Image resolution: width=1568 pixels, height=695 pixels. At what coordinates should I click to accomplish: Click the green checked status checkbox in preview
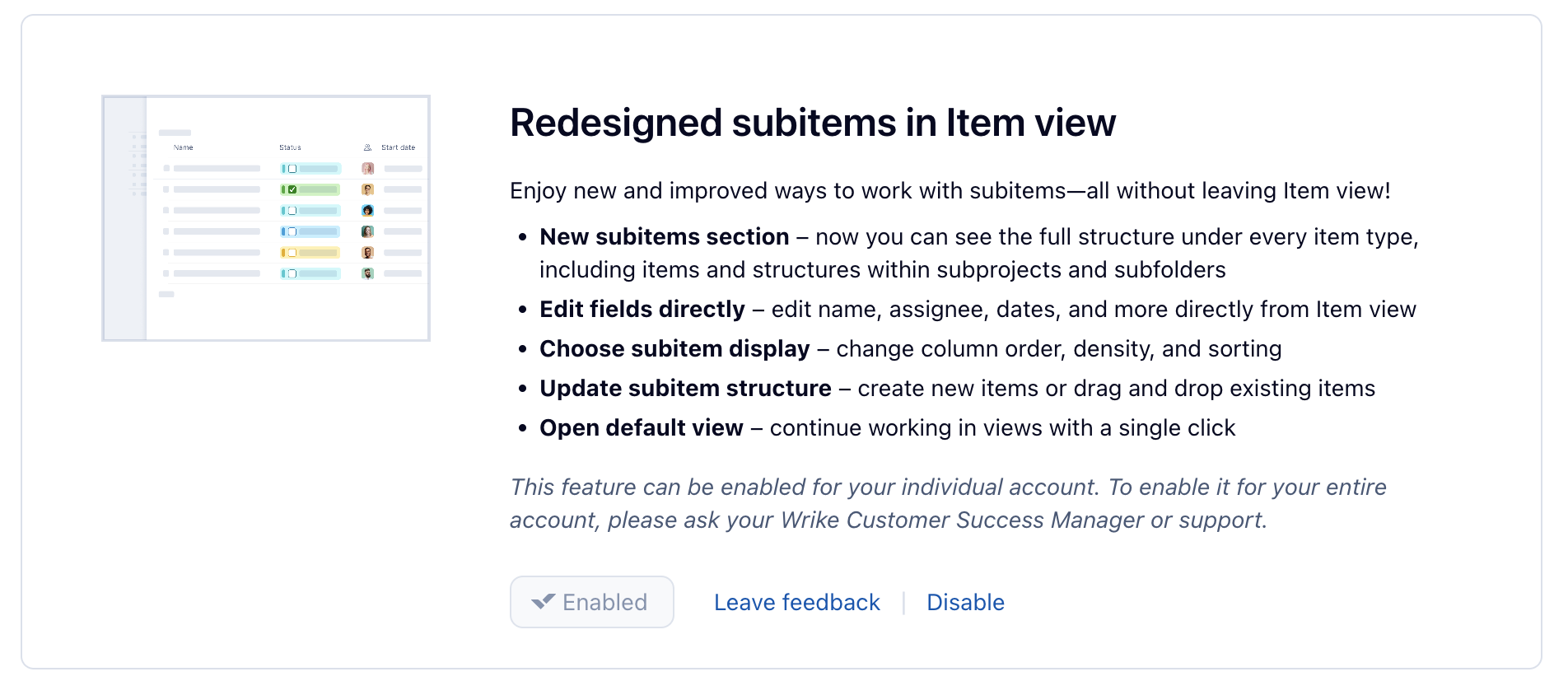coord(292,189)
